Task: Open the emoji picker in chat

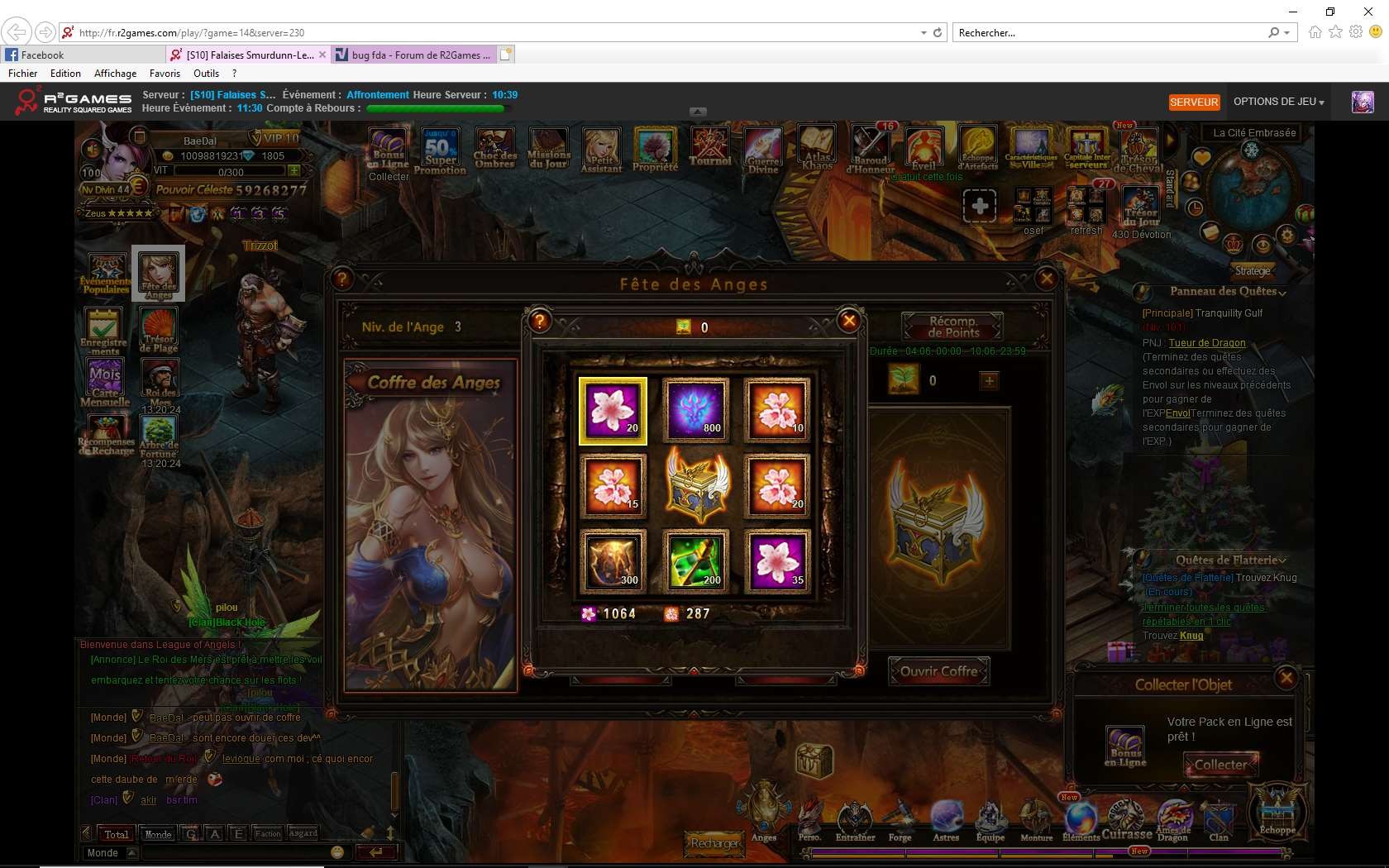Action: point(337,852)
